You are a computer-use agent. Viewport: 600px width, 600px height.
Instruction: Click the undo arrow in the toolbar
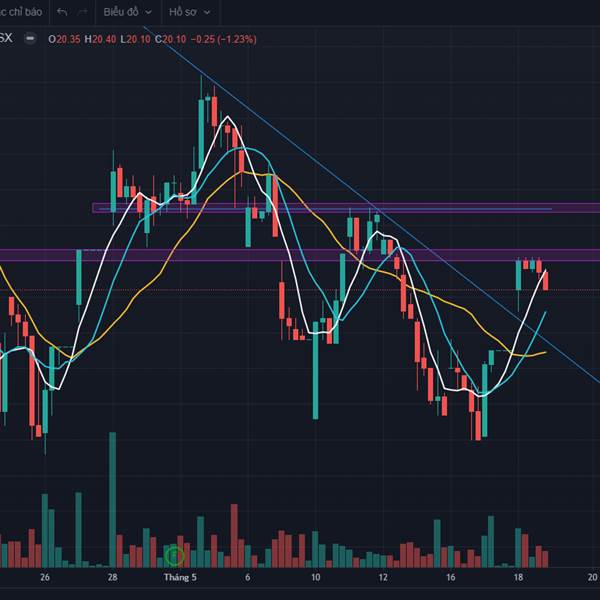(62, 12)
